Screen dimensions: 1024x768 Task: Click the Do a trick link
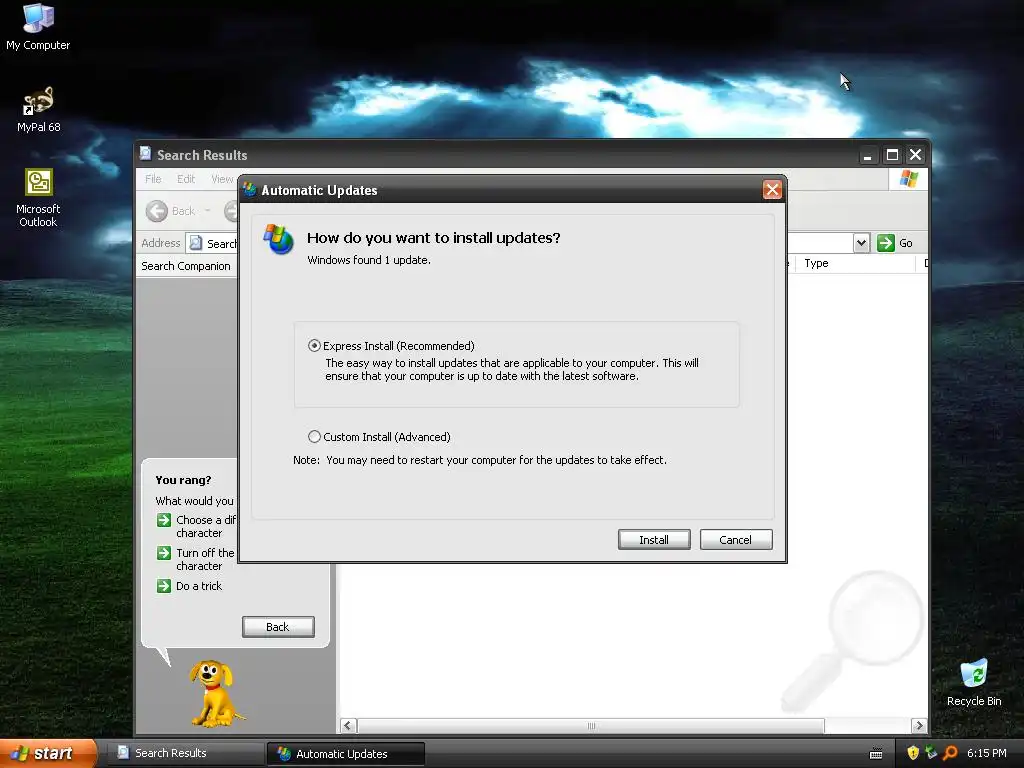tap(199, 586)
